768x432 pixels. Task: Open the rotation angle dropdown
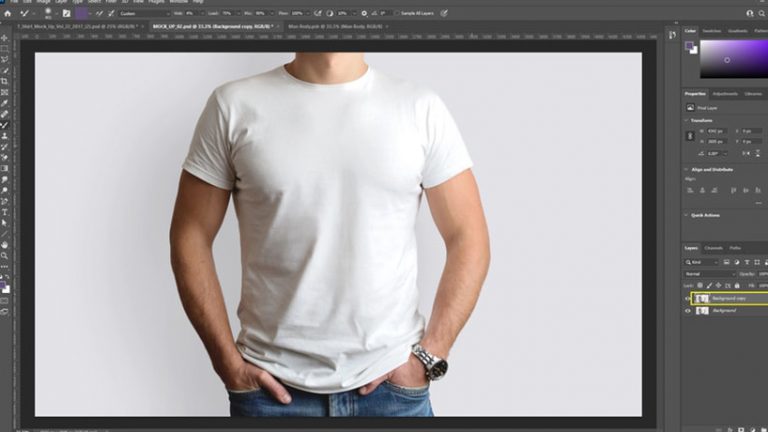725,153
